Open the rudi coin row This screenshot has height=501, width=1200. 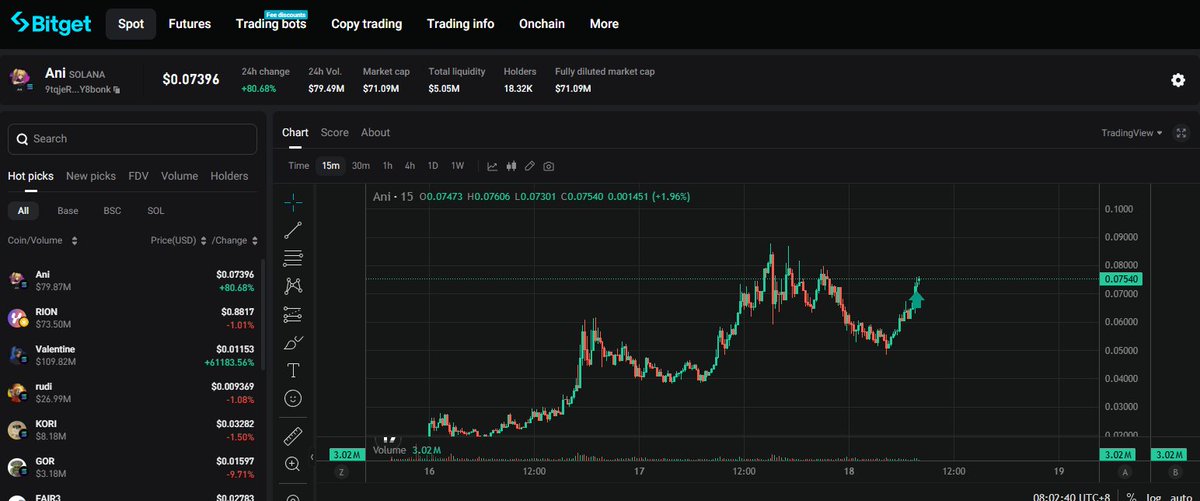(131, 393)
